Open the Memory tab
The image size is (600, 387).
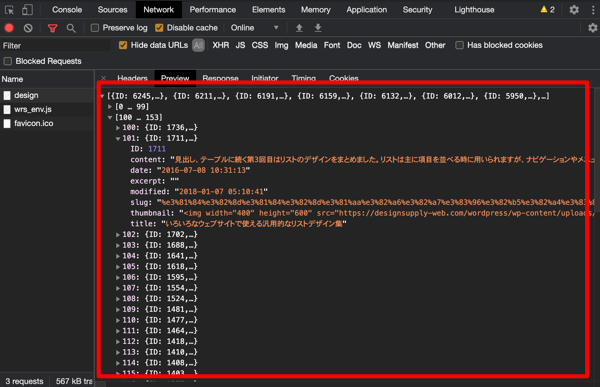[x=315, y=10]
